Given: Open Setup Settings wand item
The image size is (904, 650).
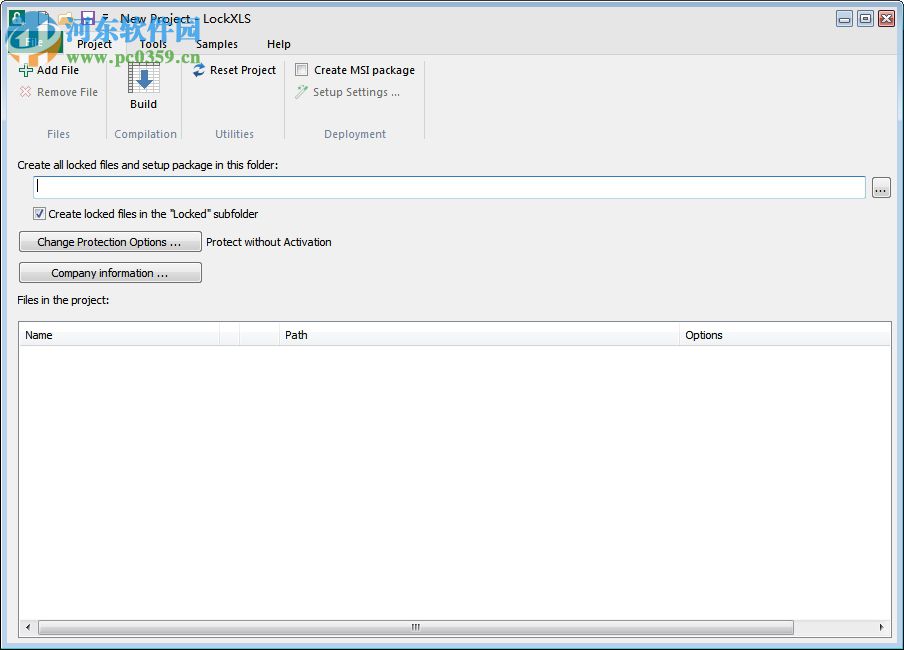Looking at the screenshot, I should [x=347, y=92].
